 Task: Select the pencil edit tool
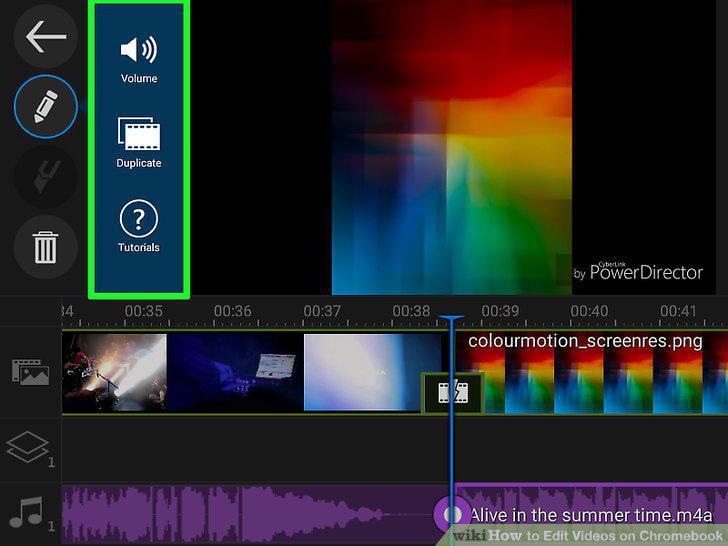point(46,106)
